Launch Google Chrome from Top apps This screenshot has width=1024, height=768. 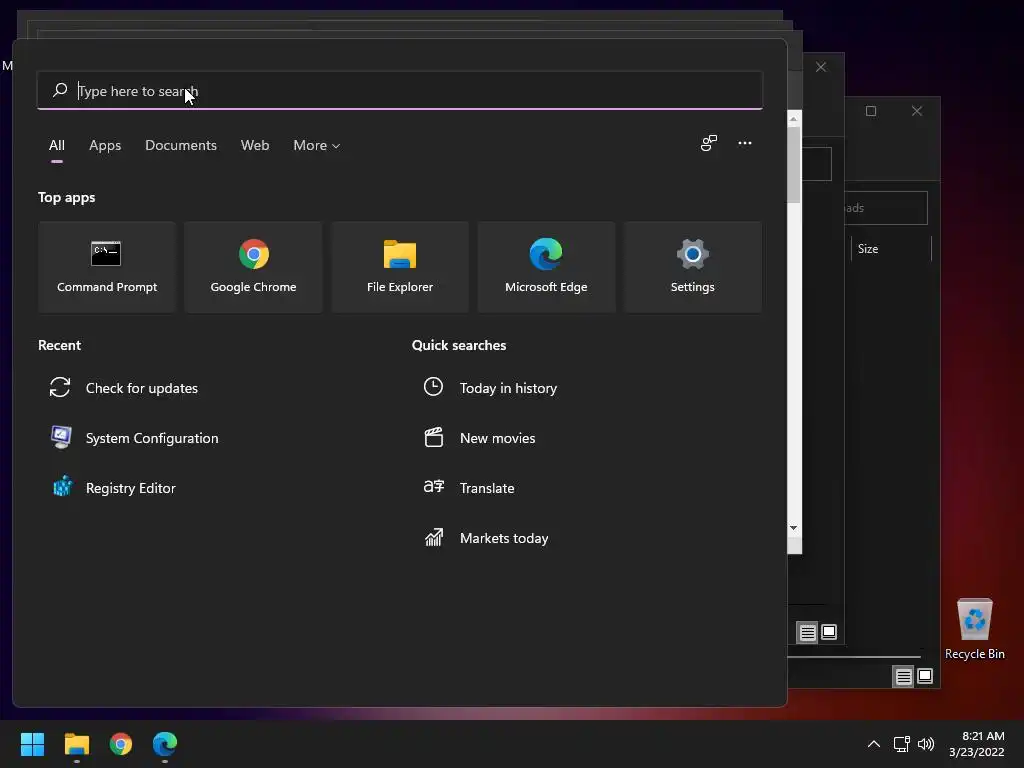tap(253, 267)
